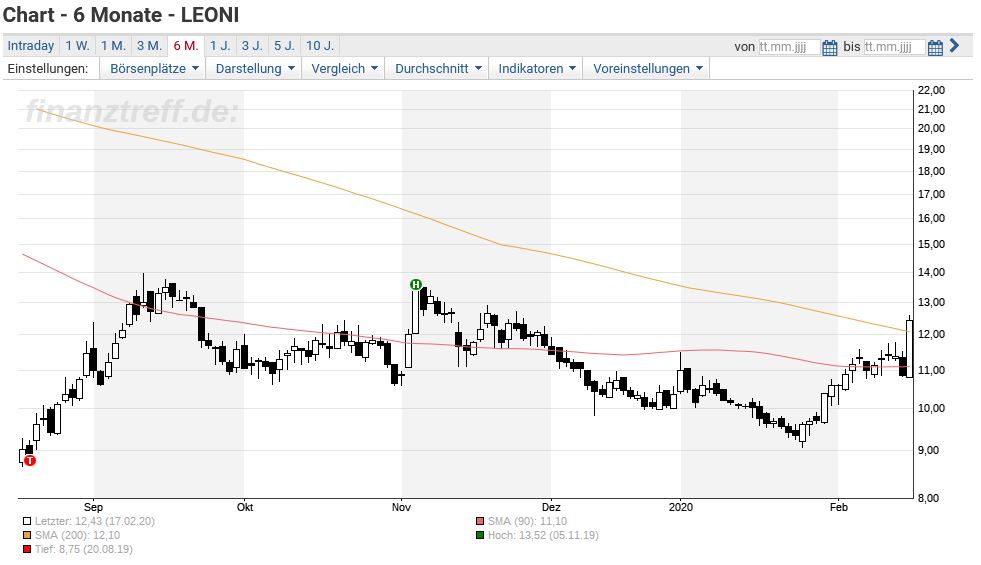Screen dimensions: 981x565
Task: Focus the 'von' start date field
Action: (789, 47)
